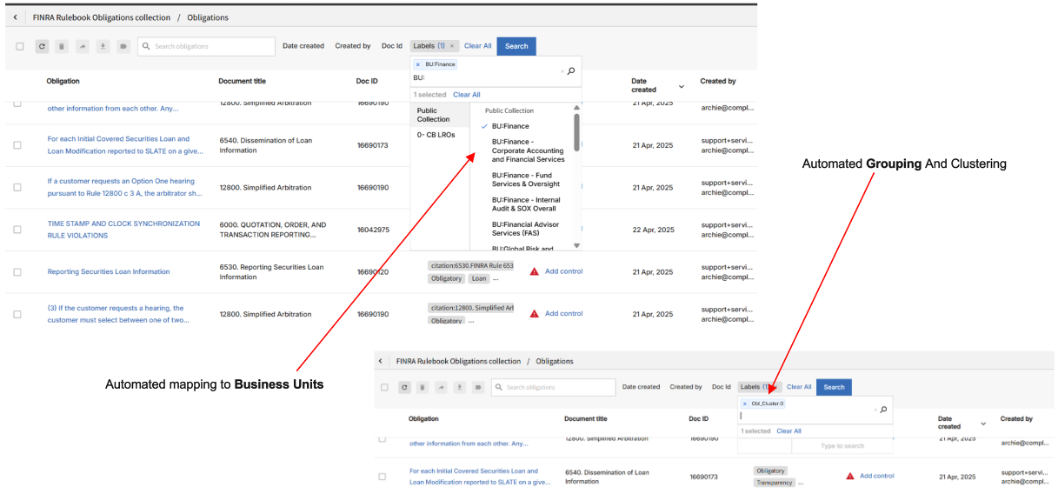The height and width of the screenshot is (494, 1058).
Task: Click the label list scrollbar thumb
Action: coord(576,132)
